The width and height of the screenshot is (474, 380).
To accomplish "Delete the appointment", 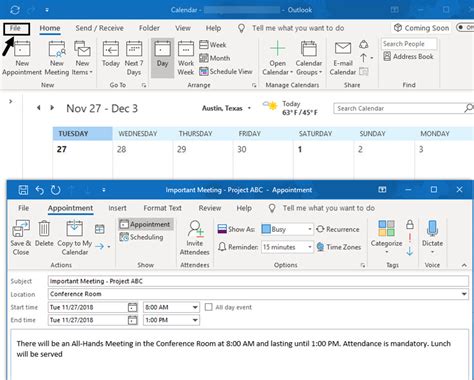I will 44,234.
